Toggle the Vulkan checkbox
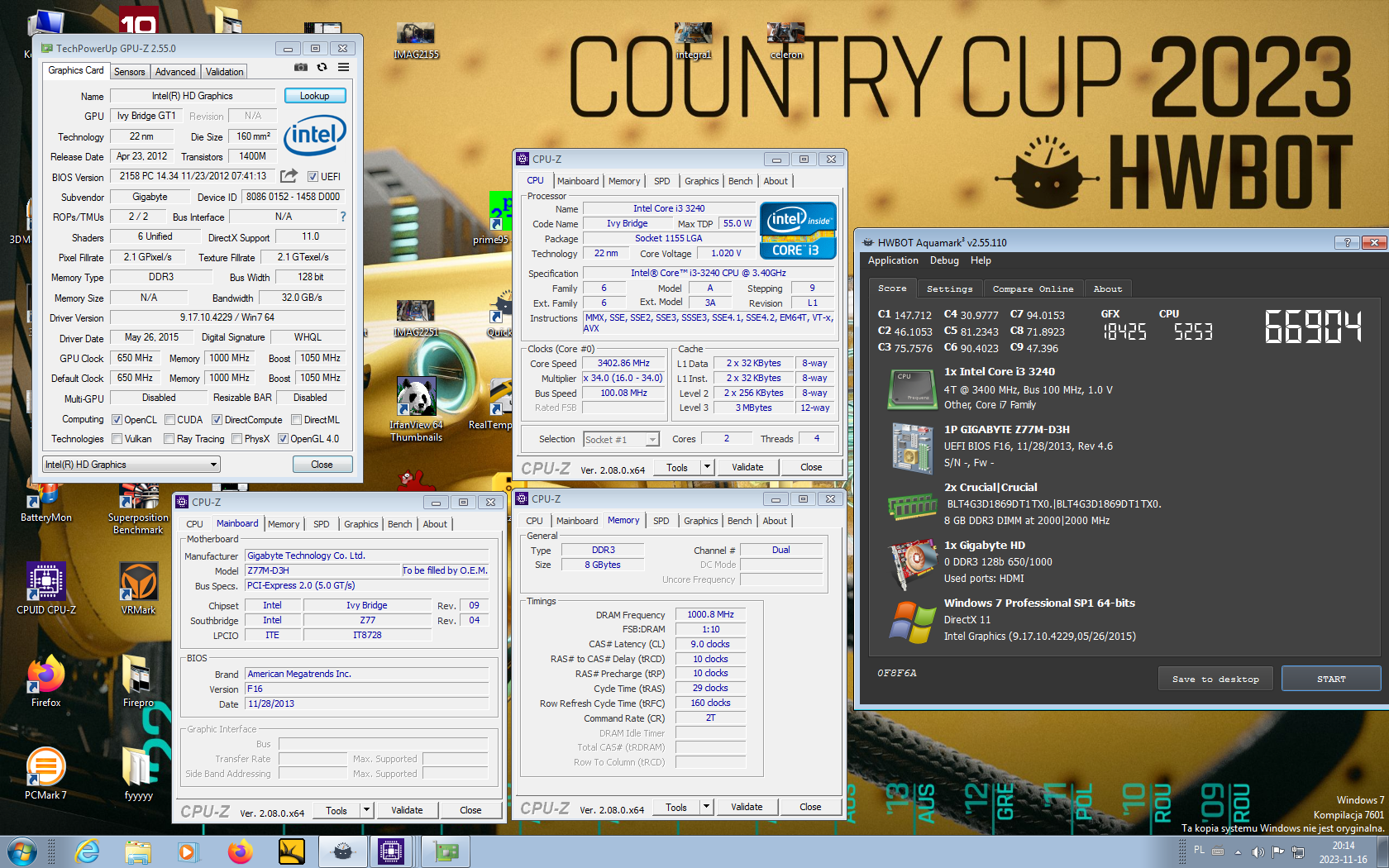This screenshot has width=1389, height=868. click(117, 439)
